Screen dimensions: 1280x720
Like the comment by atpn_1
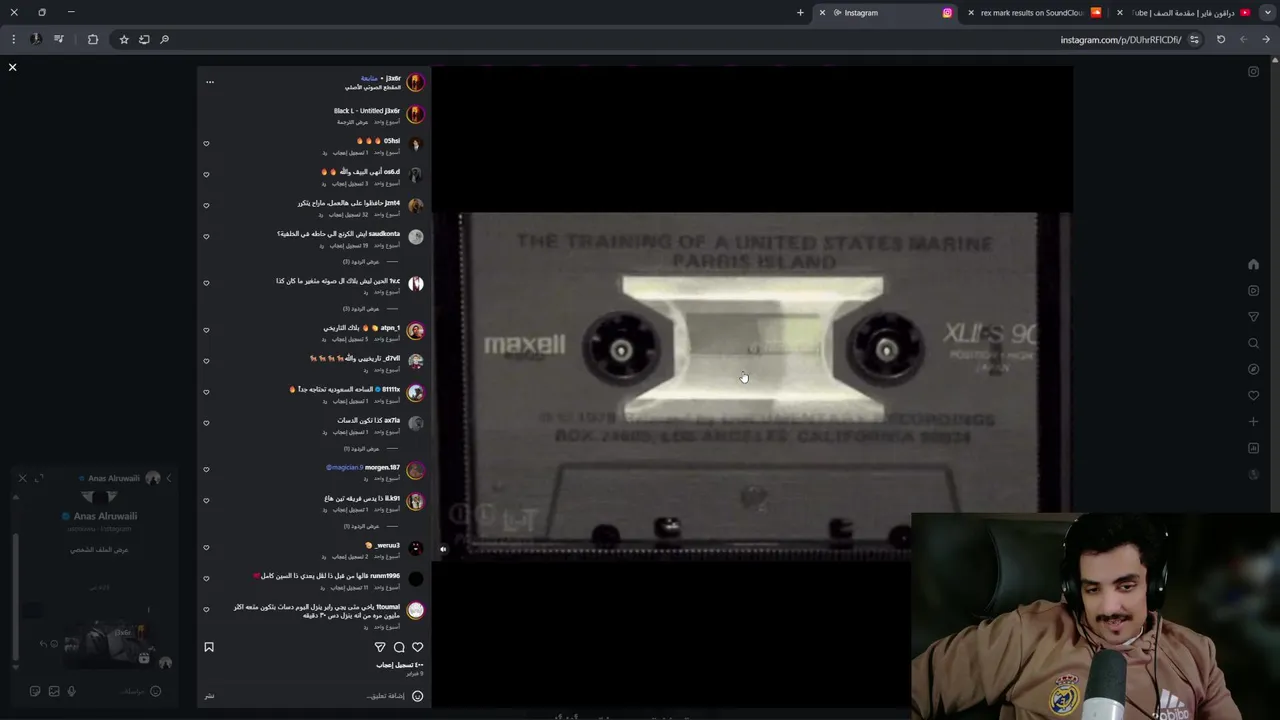pyautogui.click(x=206, y=330)
